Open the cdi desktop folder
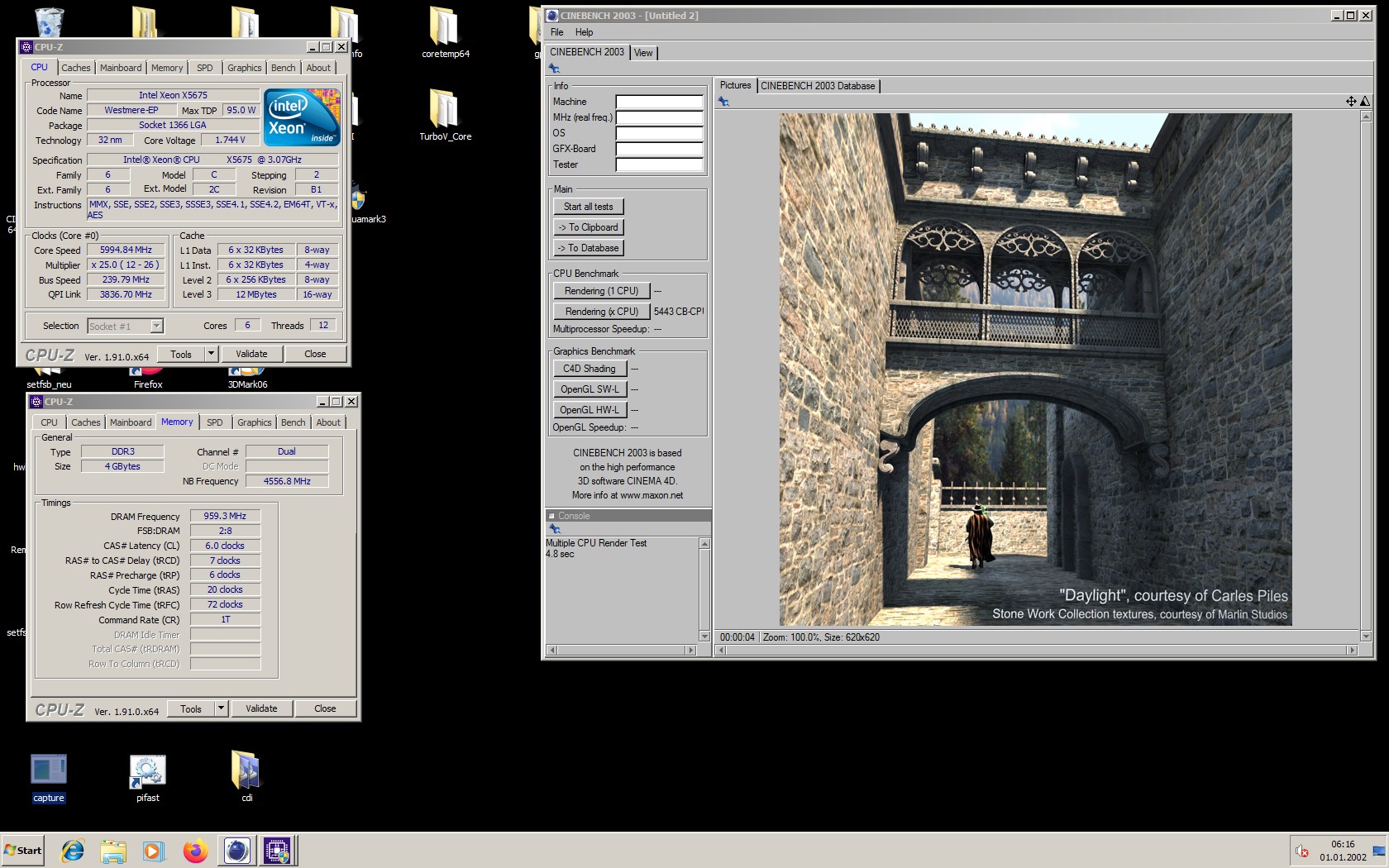1389x868 pixels. [246, 777]
